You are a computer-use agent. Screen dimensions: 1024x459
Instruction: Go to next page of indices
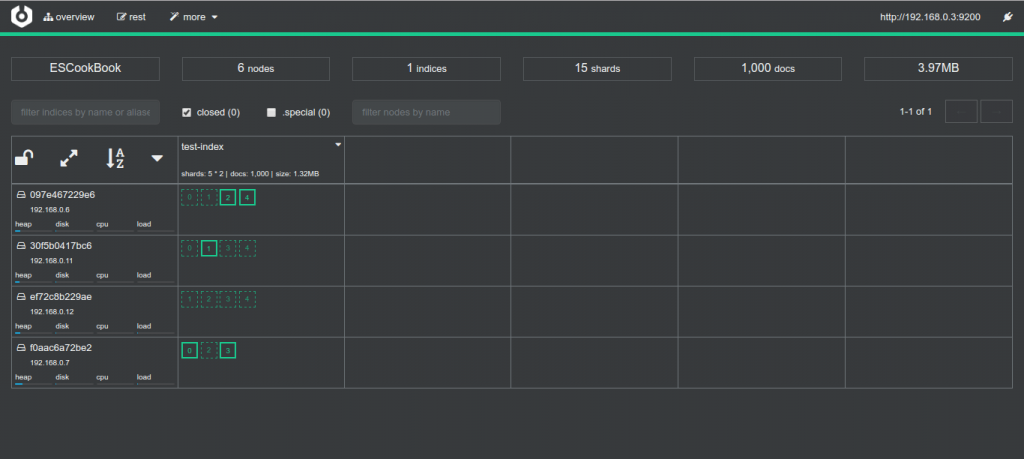997,112
